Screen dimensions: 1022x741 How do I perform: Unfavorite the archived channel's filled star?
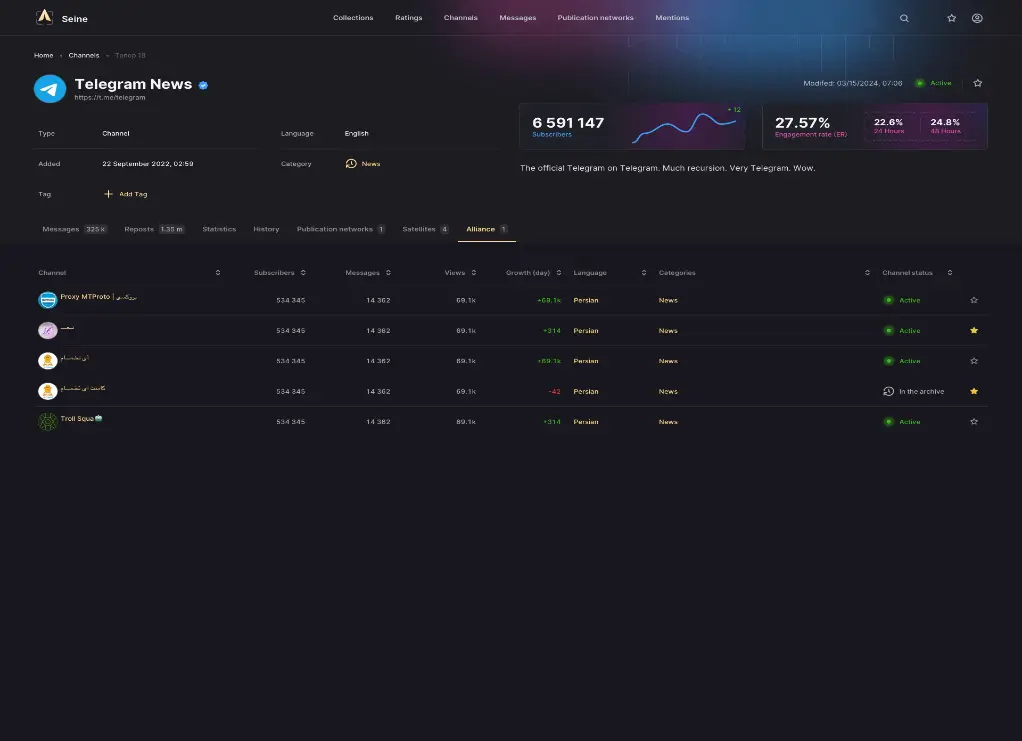[974, 391]
